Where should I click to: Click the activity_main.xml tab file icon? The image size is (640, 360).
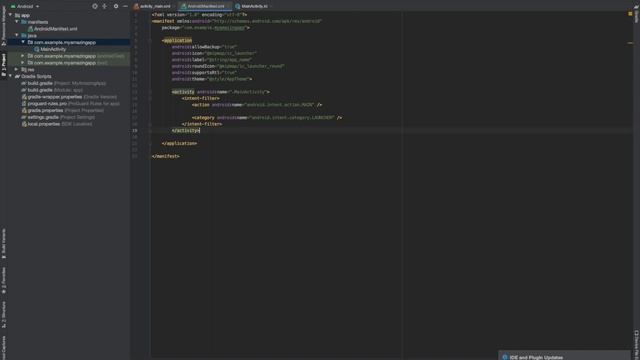pos(136,6)
